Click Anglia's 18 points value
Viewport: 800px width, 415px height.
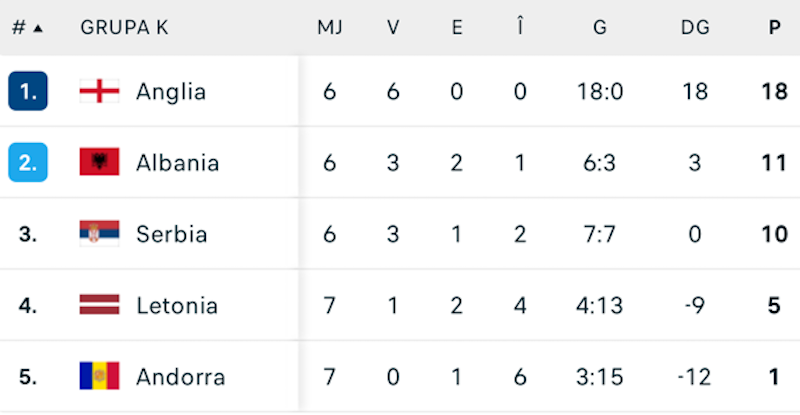(774, 91)
